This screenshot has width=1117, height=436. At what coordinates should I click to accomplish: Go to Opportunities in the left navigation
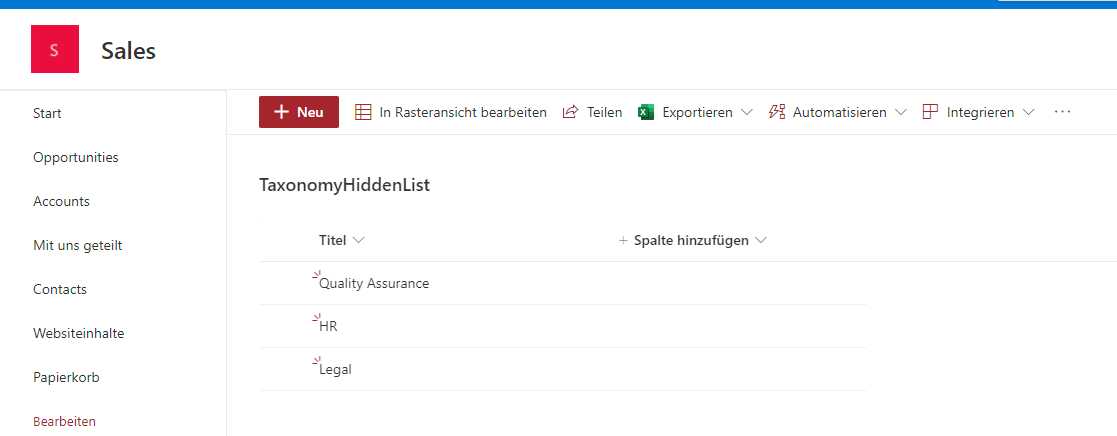[x=76, y=157]
